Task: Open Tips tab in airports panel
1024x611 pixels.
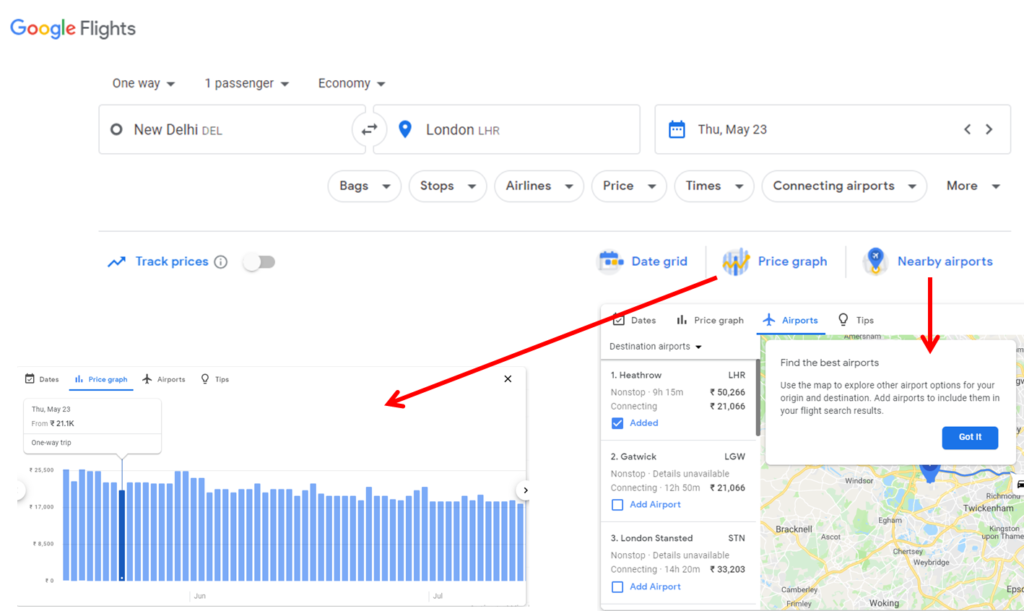Action: pyautogui.click(x=856, y=320)
